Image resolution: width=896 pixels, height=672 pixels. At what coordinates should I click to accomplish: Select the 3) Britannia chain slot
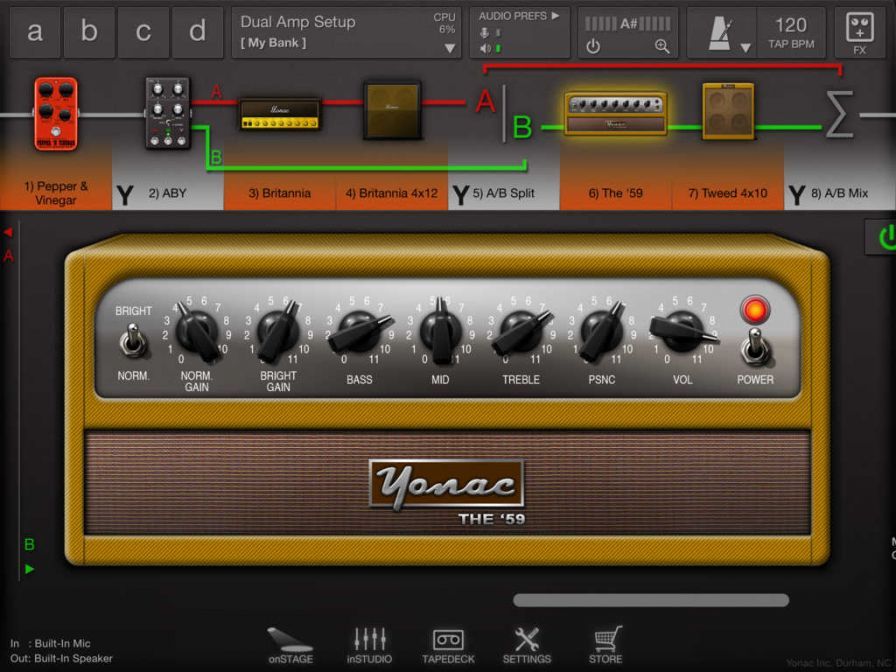coord(280,193)
